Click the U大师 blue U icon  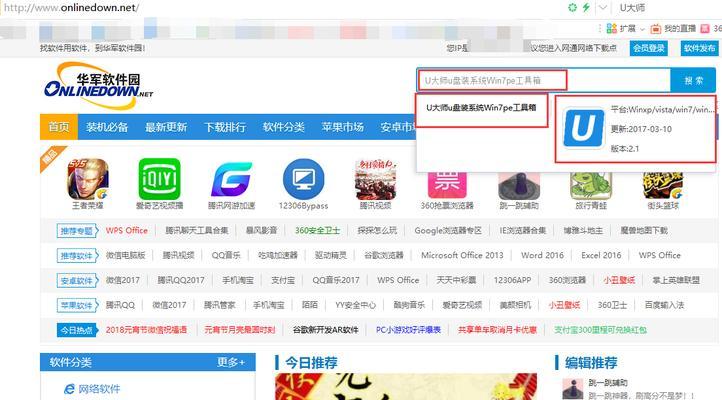583,128
